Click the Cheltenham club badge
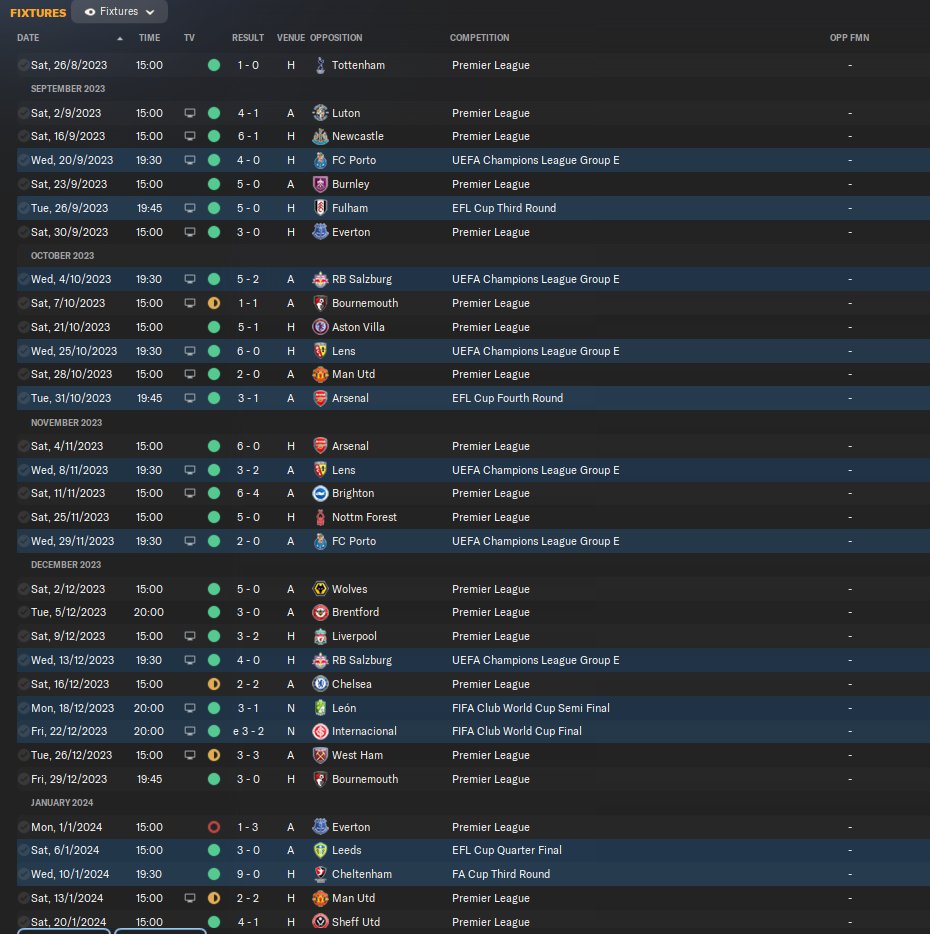Screen dimensions: 930x934 click(320, 874)
